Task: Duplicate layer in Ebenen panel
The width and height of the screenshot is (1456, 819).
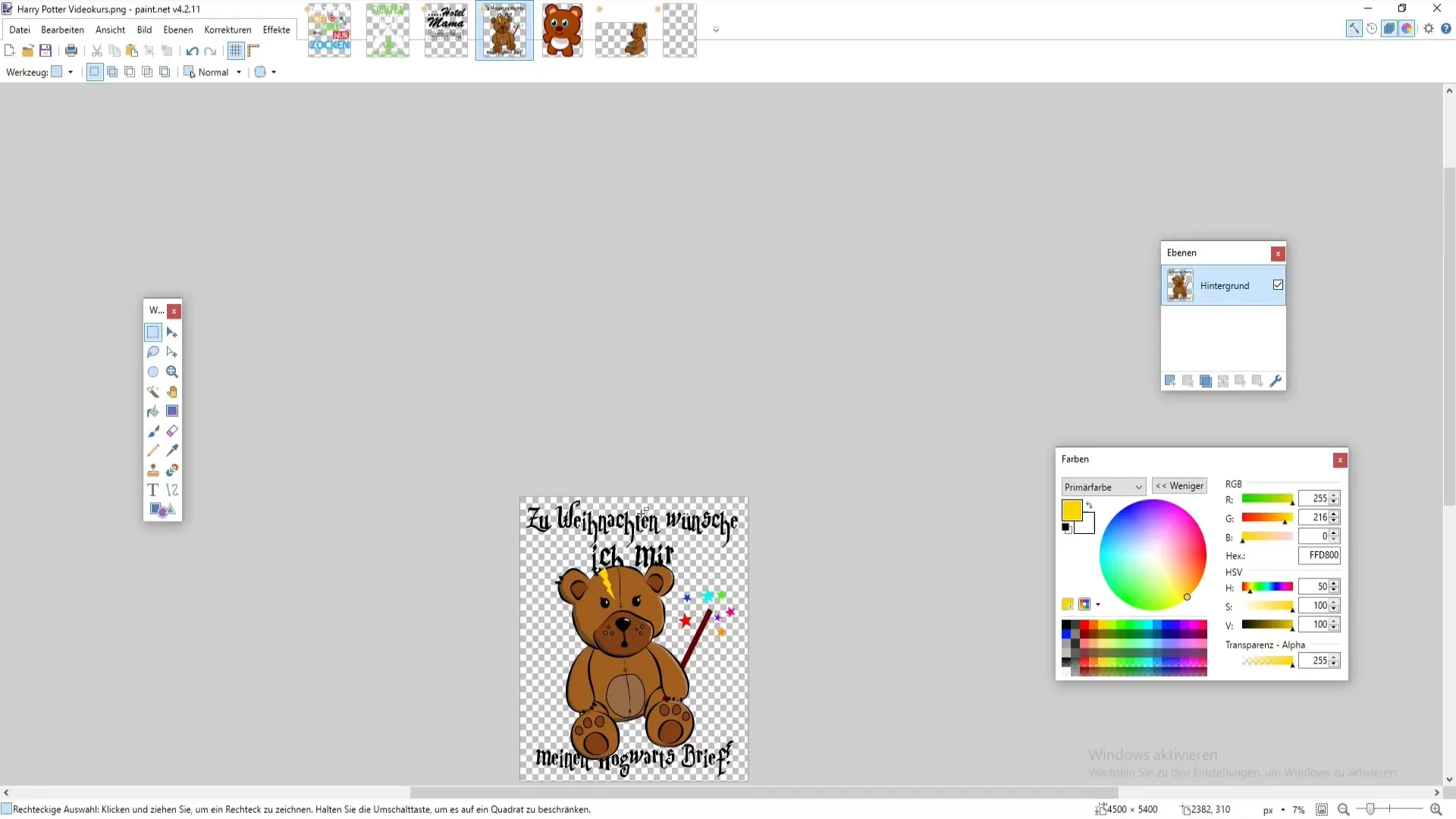Action: 1206,381
